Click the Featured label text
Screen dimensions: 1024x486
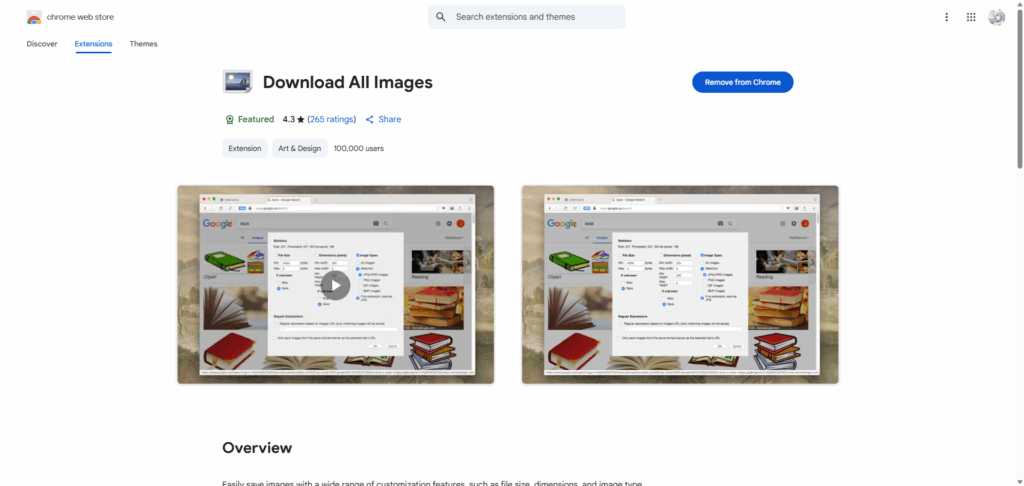[x=256, y=120]
